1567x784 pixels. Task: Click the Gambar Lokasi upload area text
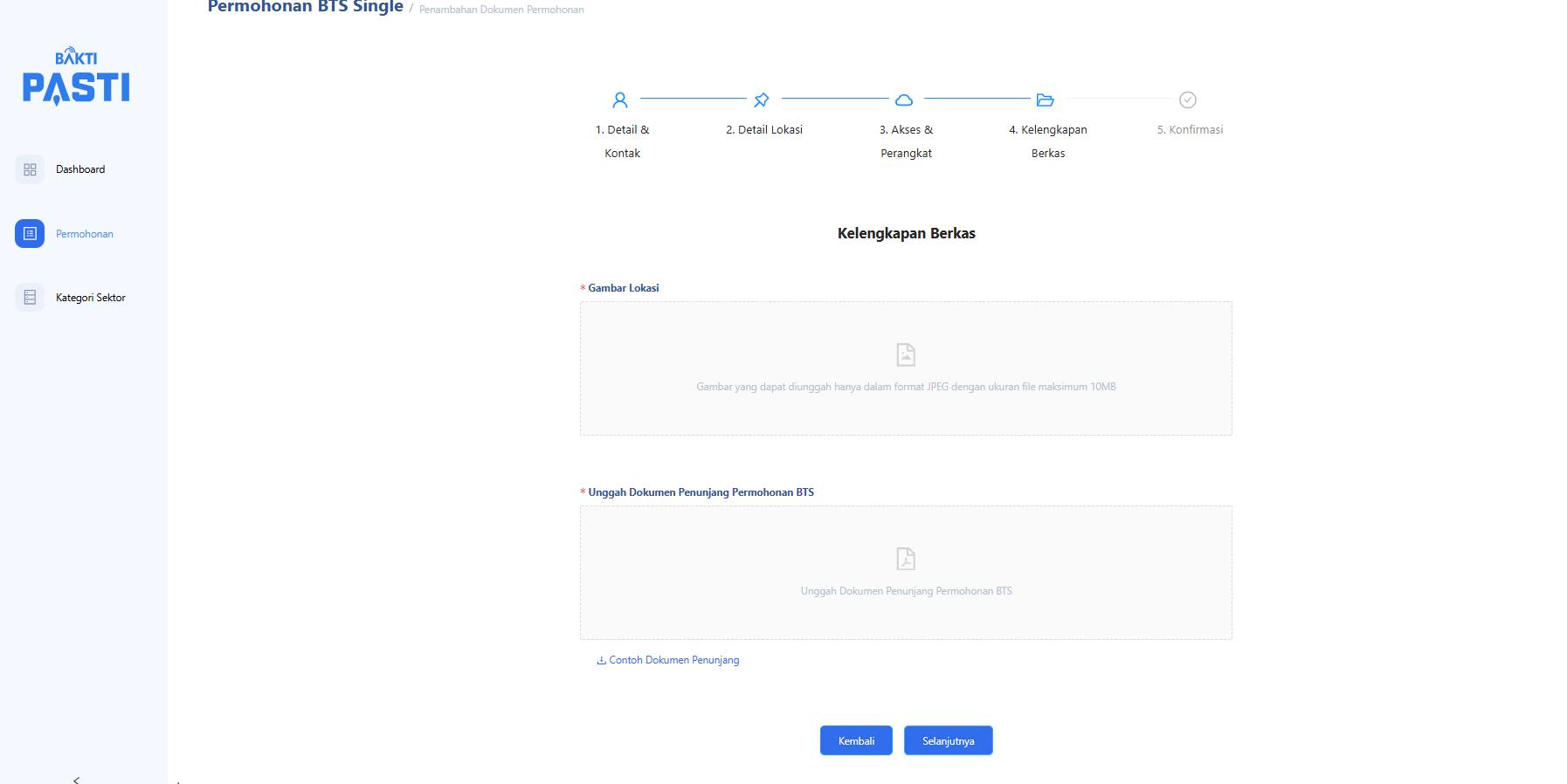coord(906,387)
